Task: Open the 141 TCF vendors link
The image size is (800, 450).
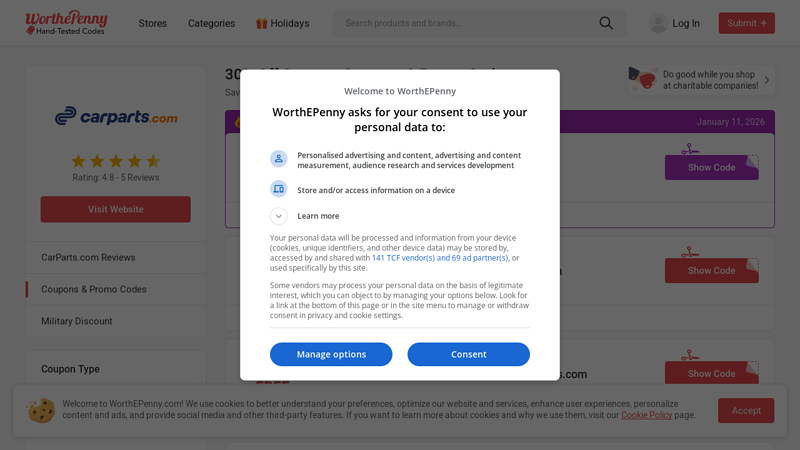Action: pos(439,258)
